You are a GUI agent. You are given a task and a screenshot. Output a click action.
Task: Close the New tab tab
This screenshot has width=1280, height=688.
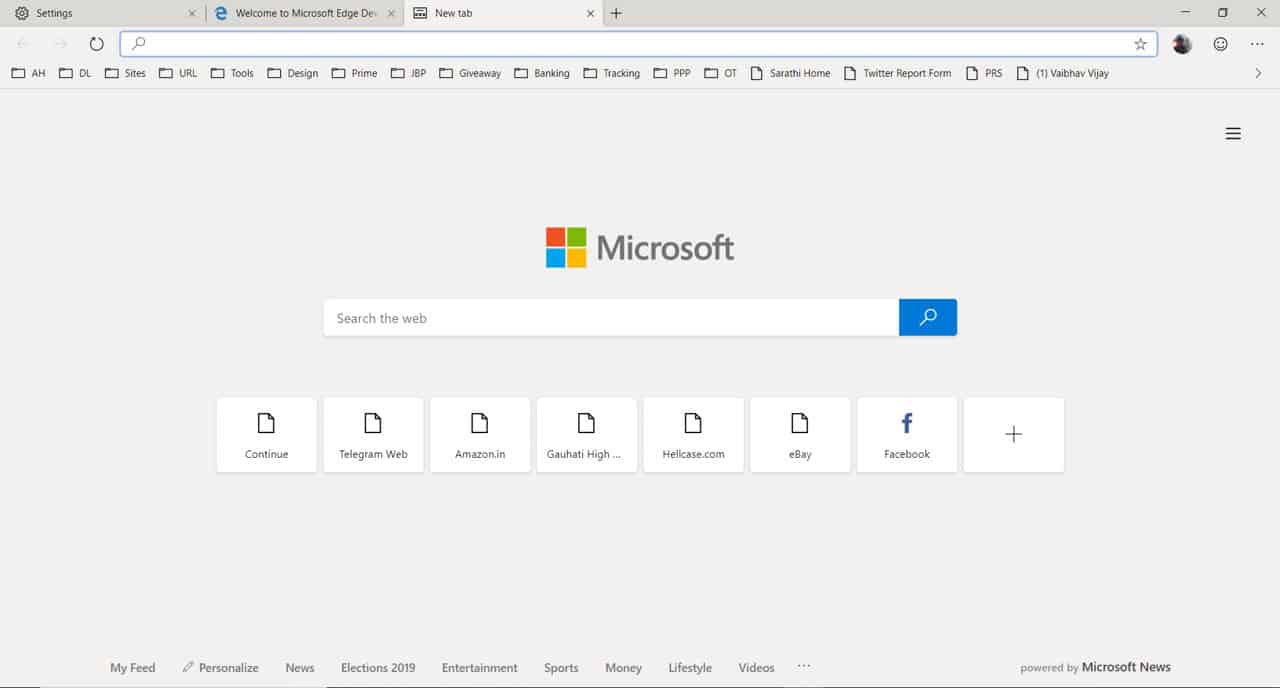[x=590, y=13]
